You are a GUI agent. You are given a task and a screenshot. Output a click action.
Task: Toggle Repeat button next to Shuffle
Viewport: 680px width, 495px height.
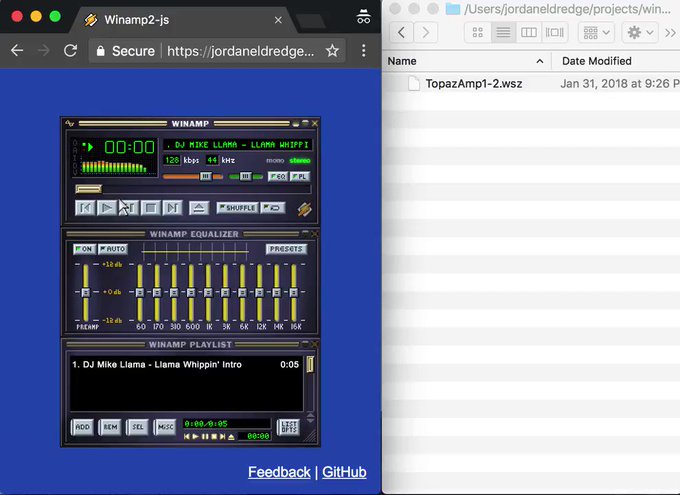pos(273,208)
